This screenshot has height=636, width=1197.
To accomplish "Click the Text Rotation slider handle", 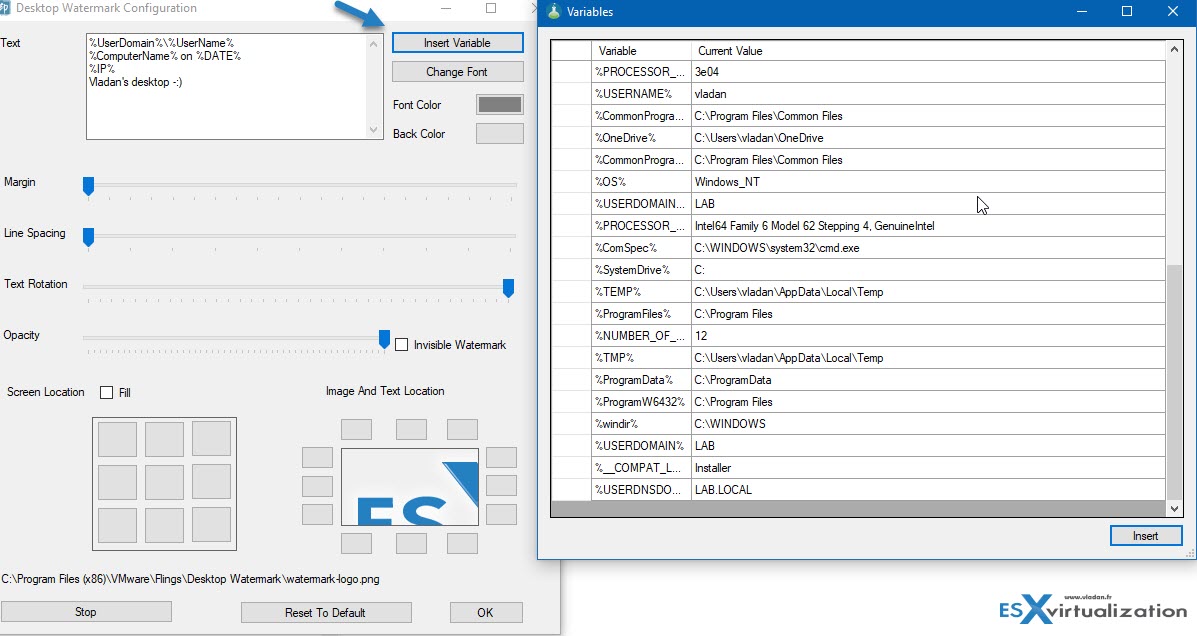I will [x=509, y=289].
